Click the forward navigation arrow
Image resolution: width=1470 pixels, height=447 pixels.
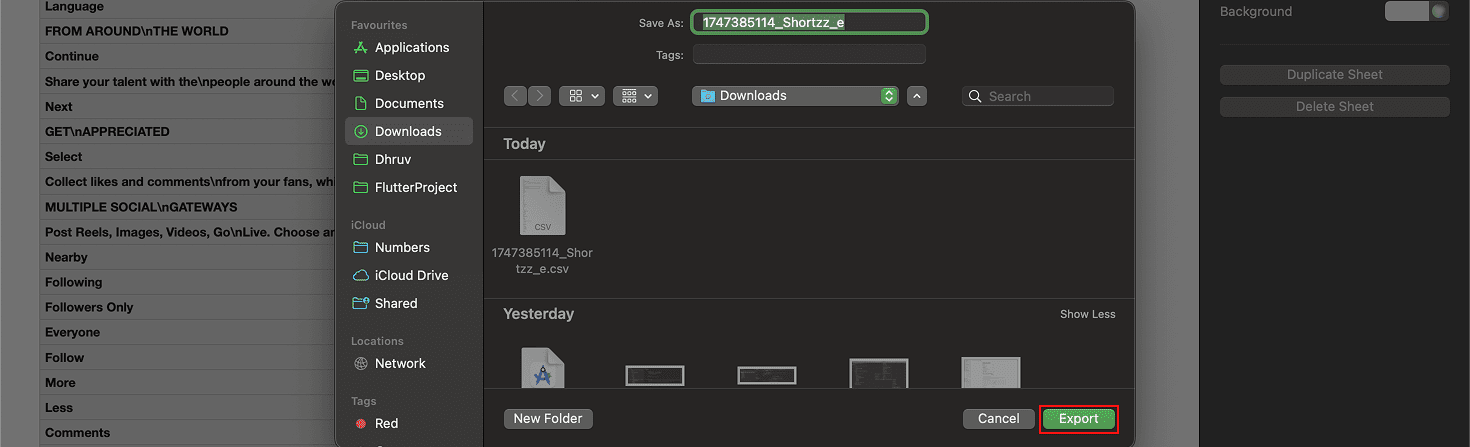tap(539, 96)
